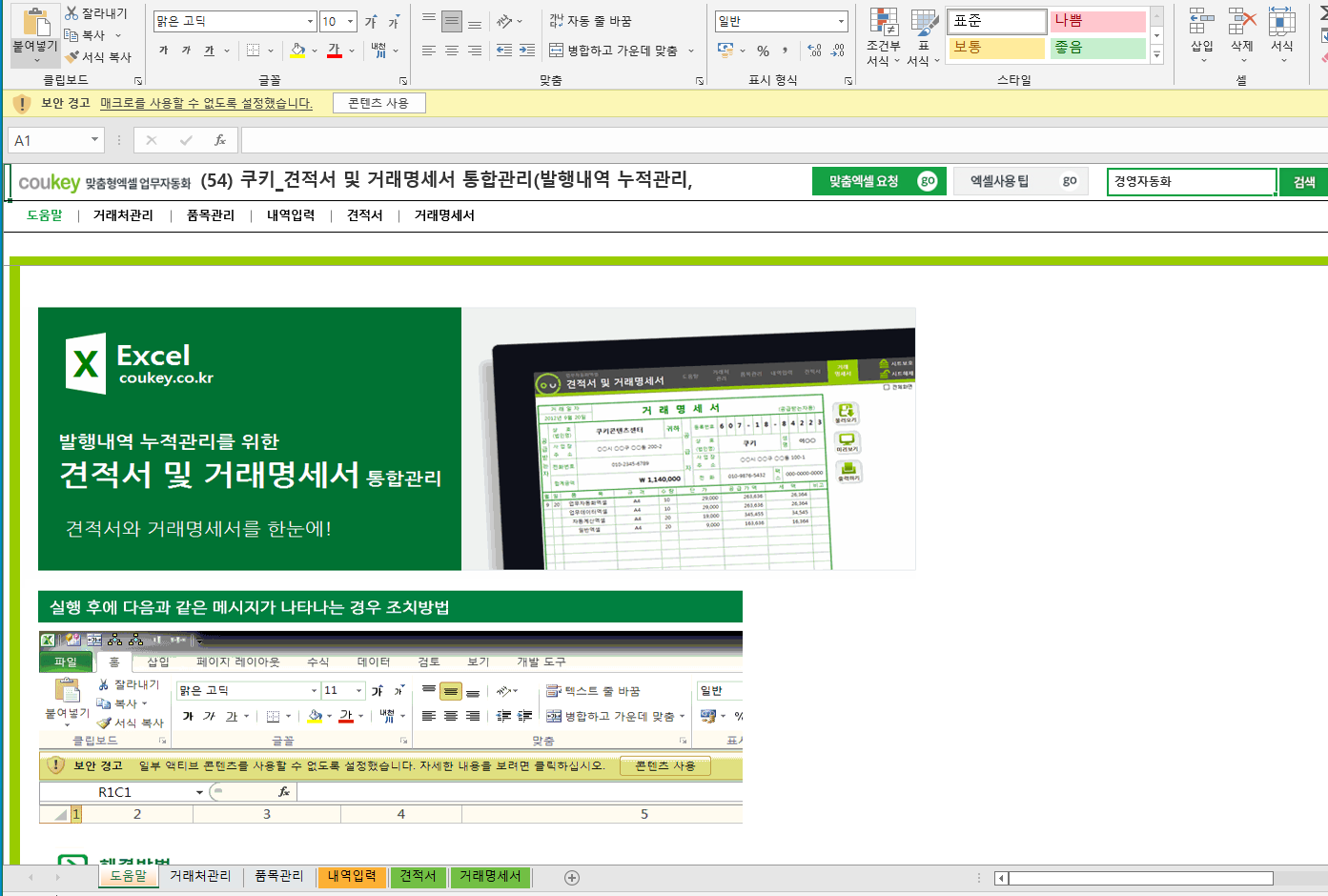Click Delete cells (삭제) icon
1328x896 pixels.
[1241, 22]
